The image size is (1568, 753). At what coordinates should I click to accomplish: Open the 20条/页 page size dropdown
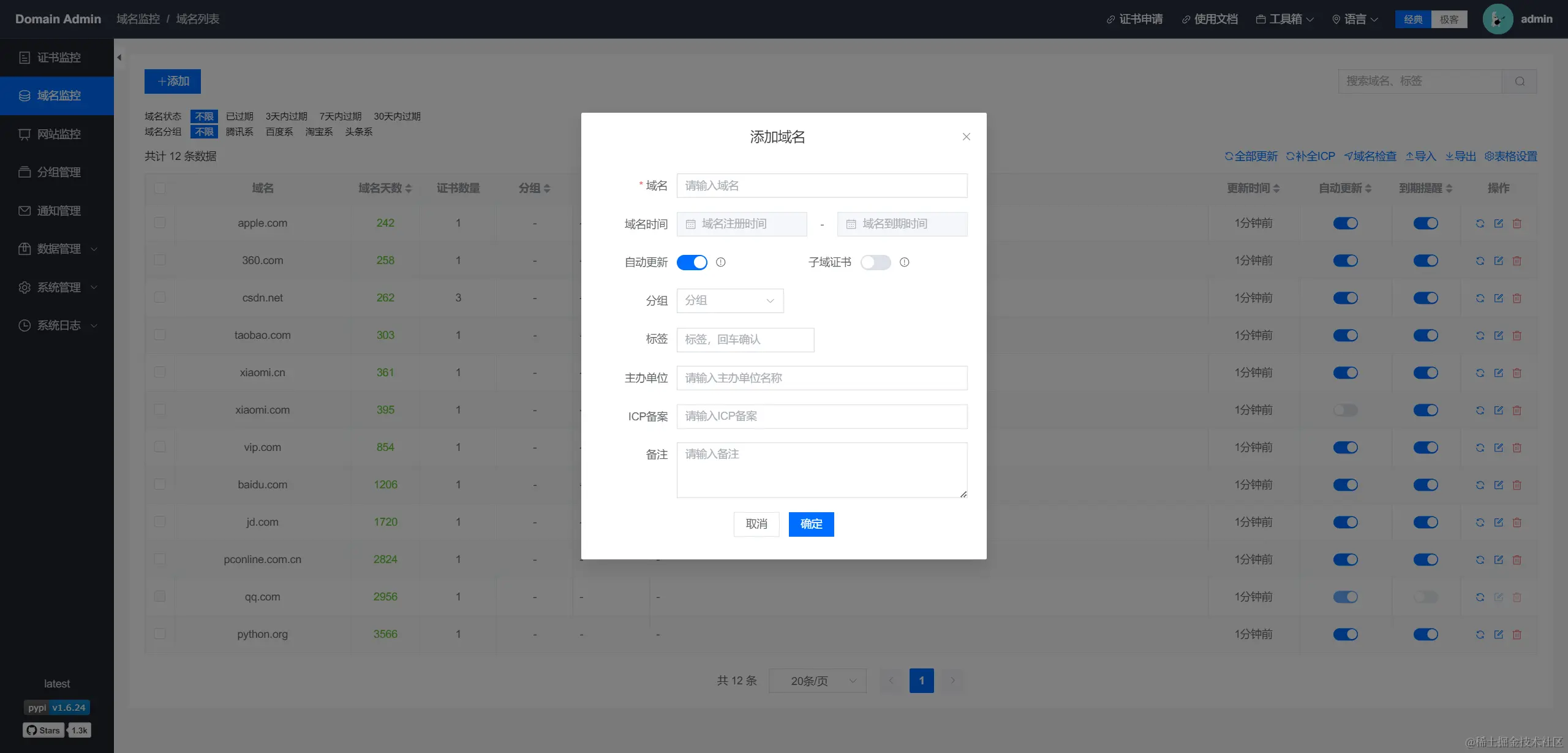tap(817, 681)
